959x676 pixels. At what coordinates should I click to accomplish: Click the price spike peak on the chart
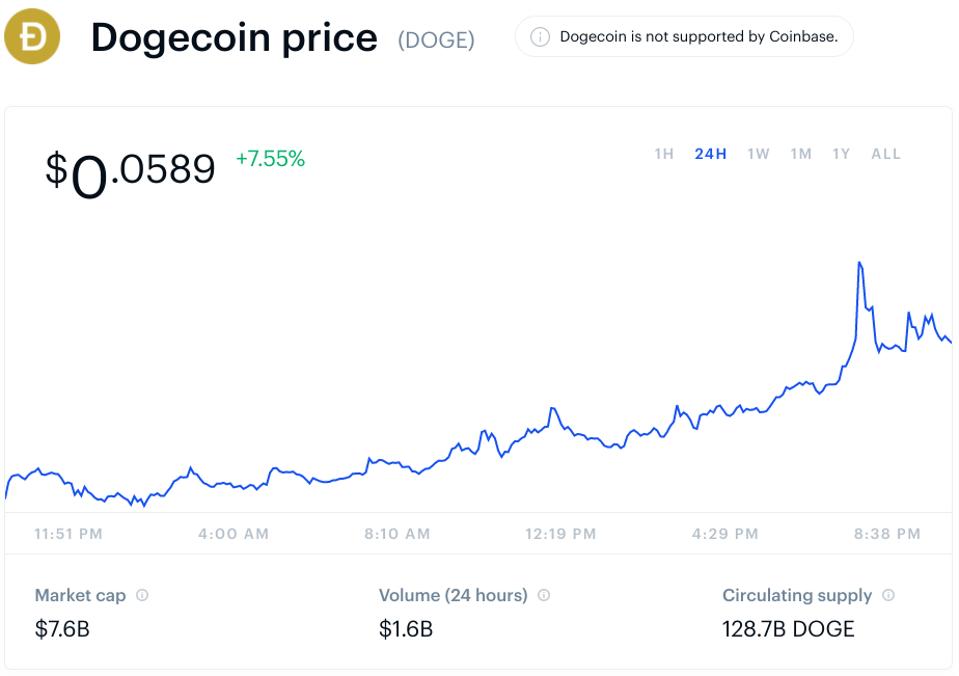tap(859, 262)
